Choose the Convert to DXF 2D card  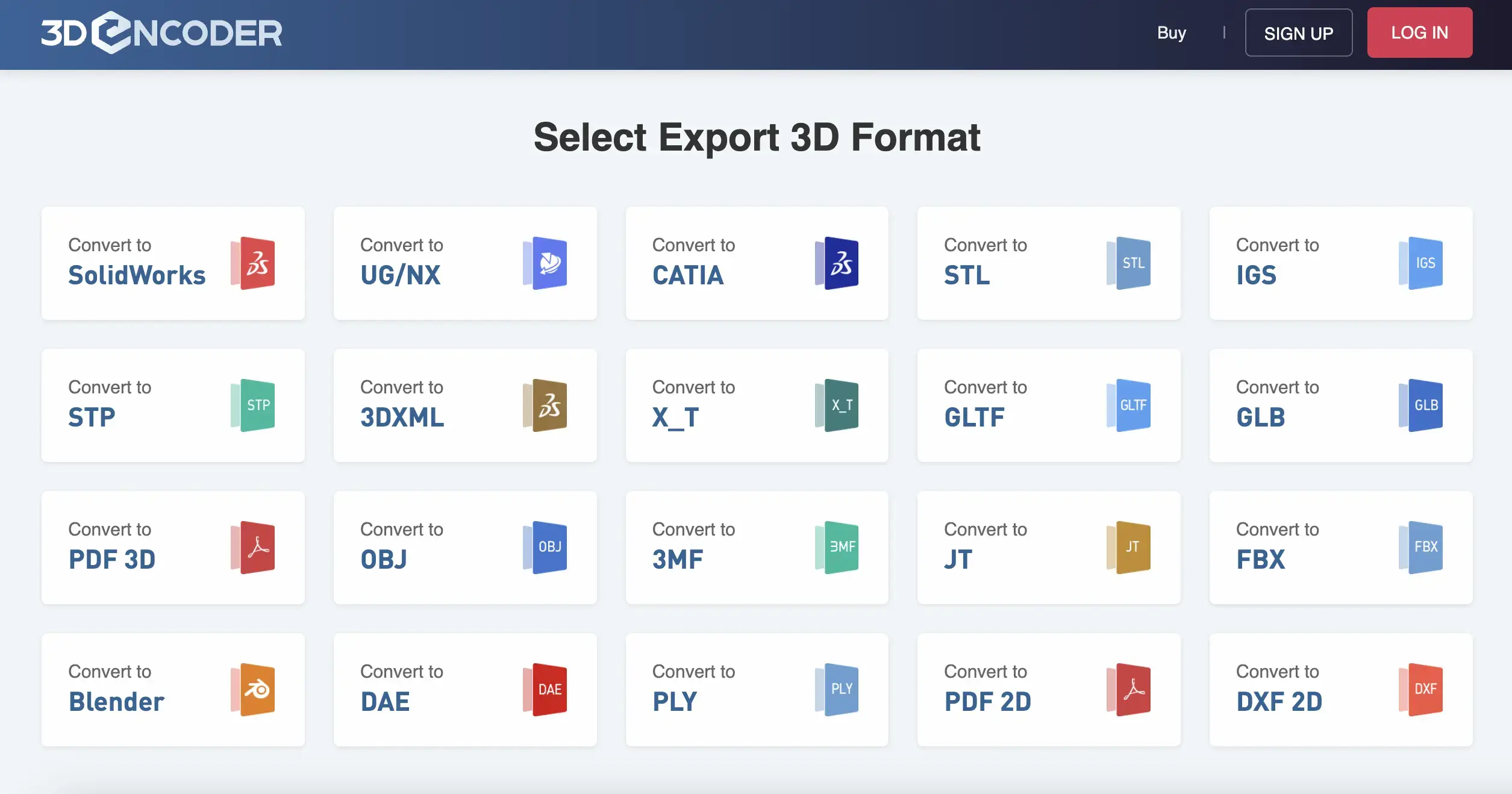tap(1340, 689)
